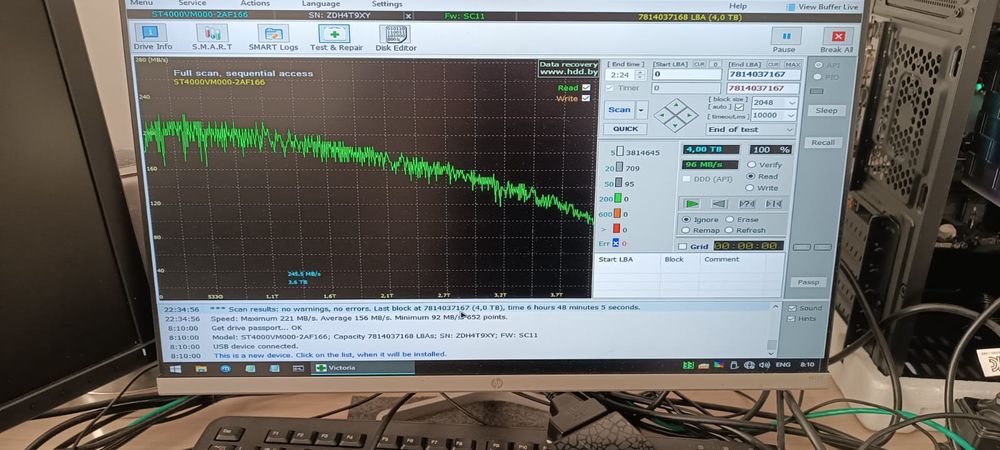Screen dimensions: 1000x450
Task: Open the timeout 10000 dropdown
Action: tap(792, 115)
